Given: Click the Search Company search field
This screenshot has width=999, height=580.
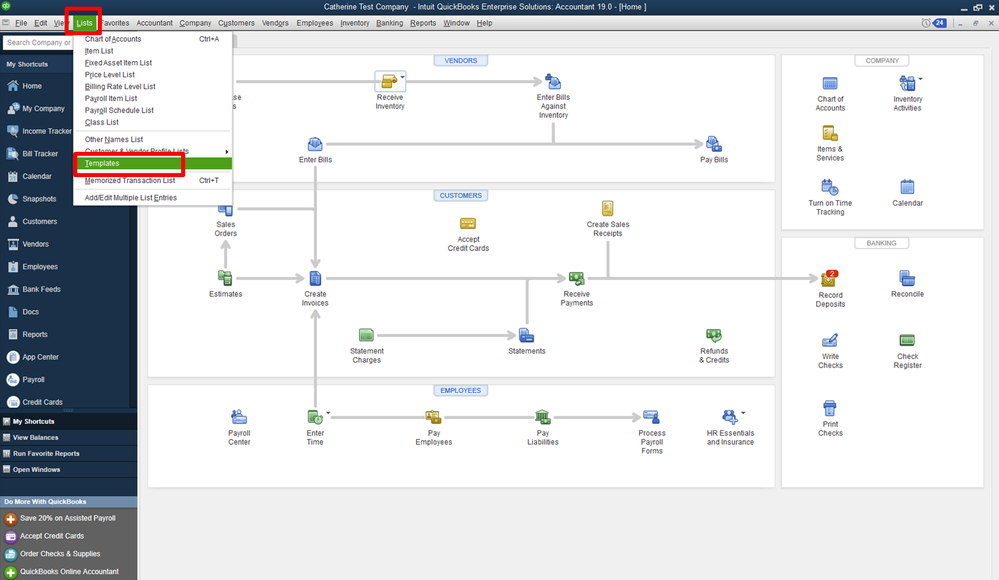Looking at the screenshot, I should pyautogui.click(x=38, y=43).
